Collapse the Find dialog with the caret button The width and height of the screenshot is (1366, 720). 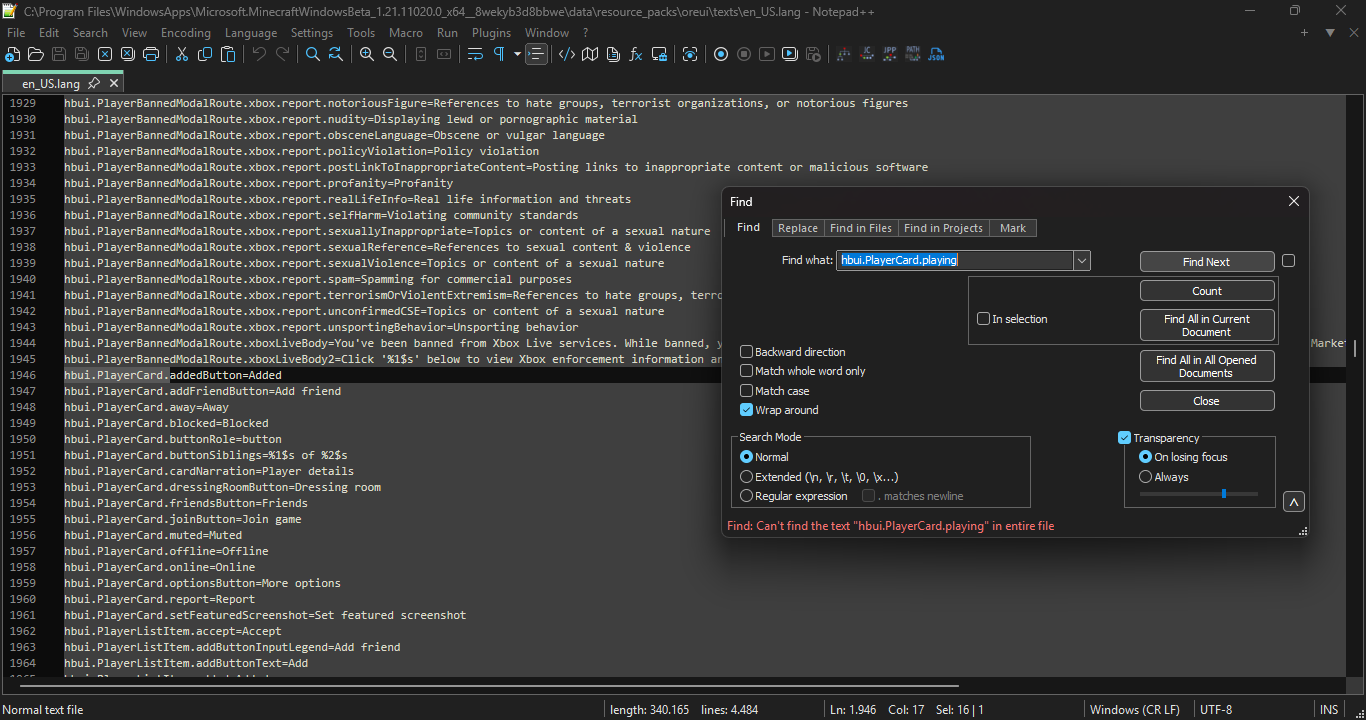(x=1293, y=502)
